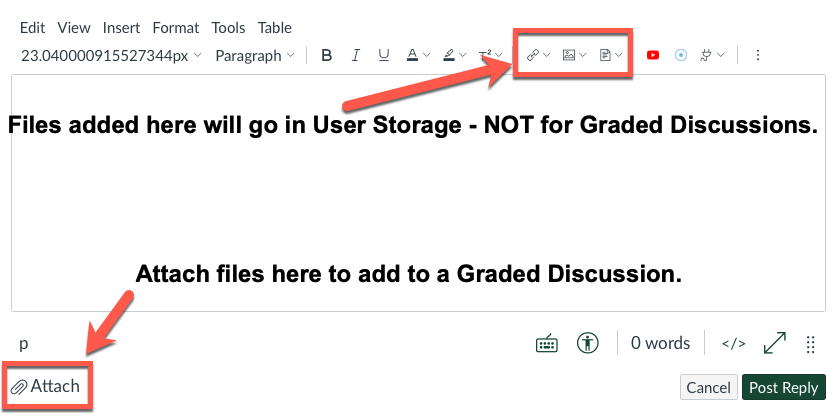The image size is (838, 413).
Task: Run the accessibility checker icon
Action: pos(588,342)
